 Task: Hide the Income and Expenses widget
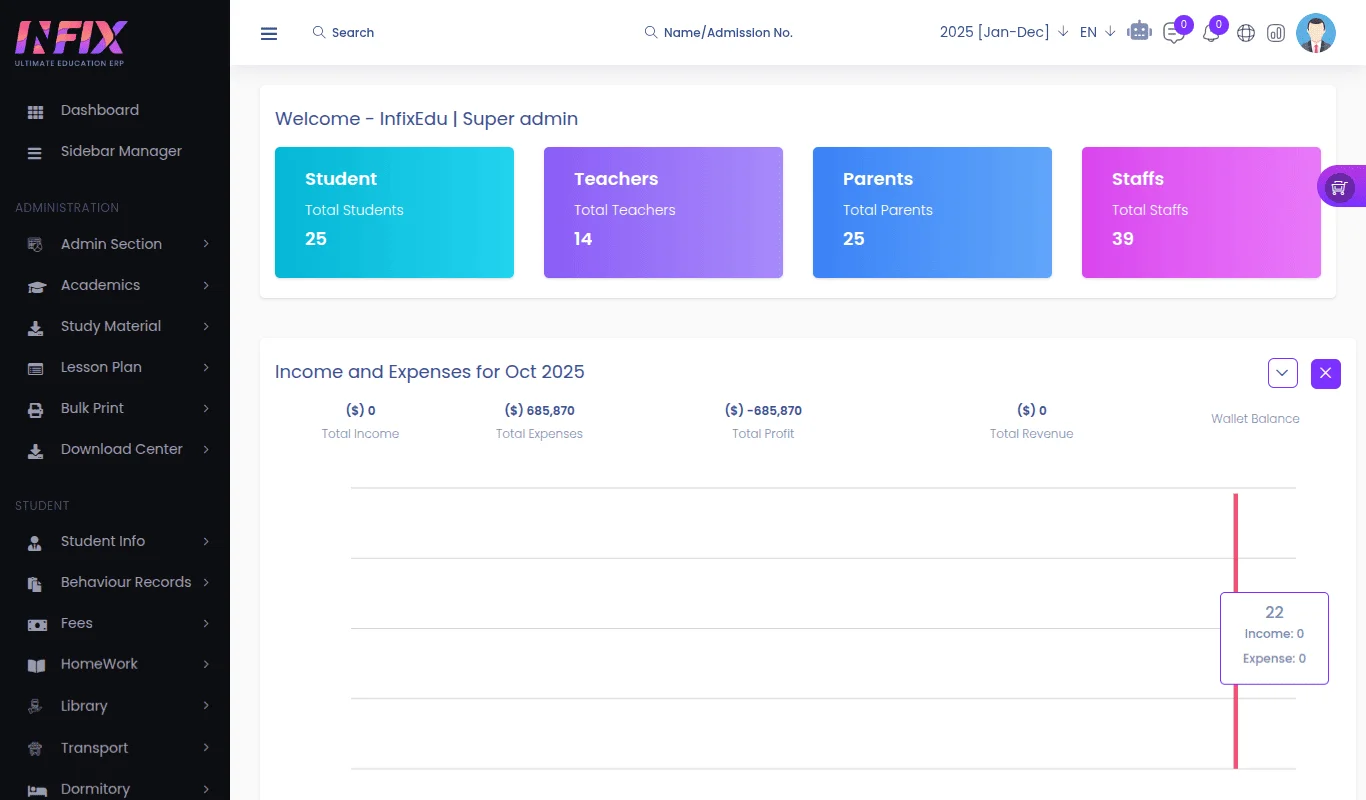pos(1325,372)
